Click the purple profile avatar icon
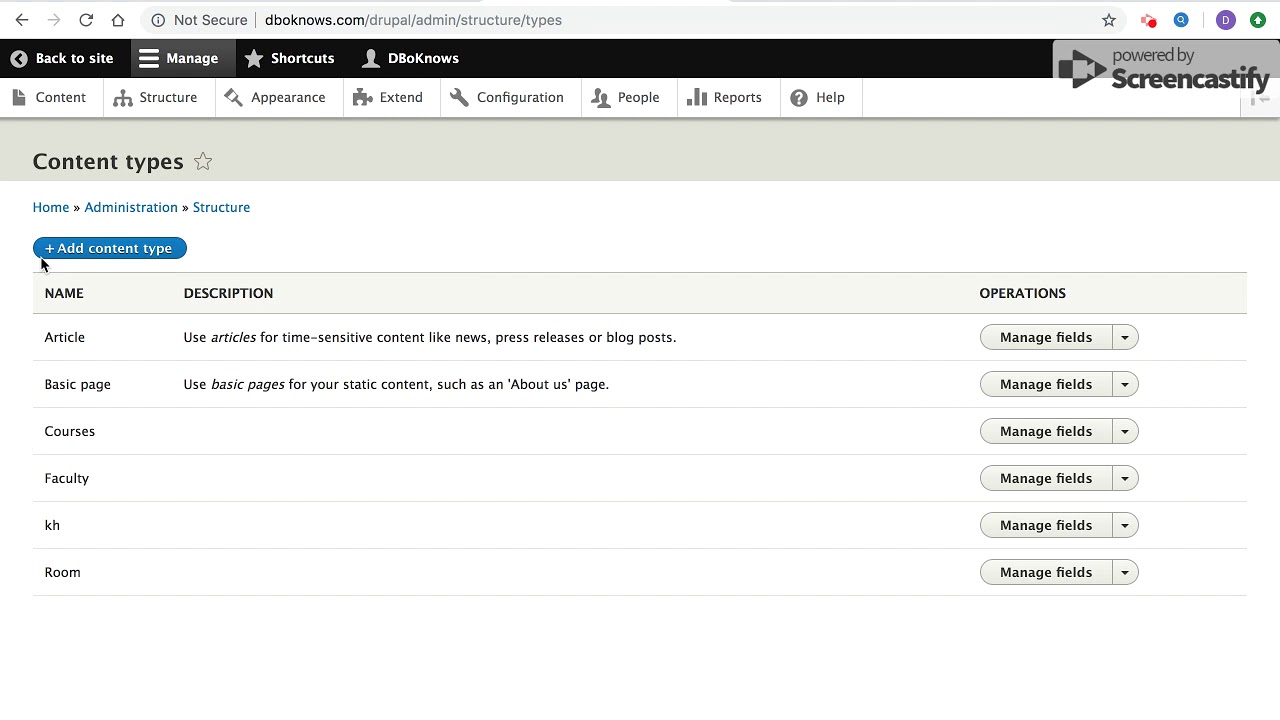The height and width of the screenshot is (720, 1280). click(x=1226, y=20)
